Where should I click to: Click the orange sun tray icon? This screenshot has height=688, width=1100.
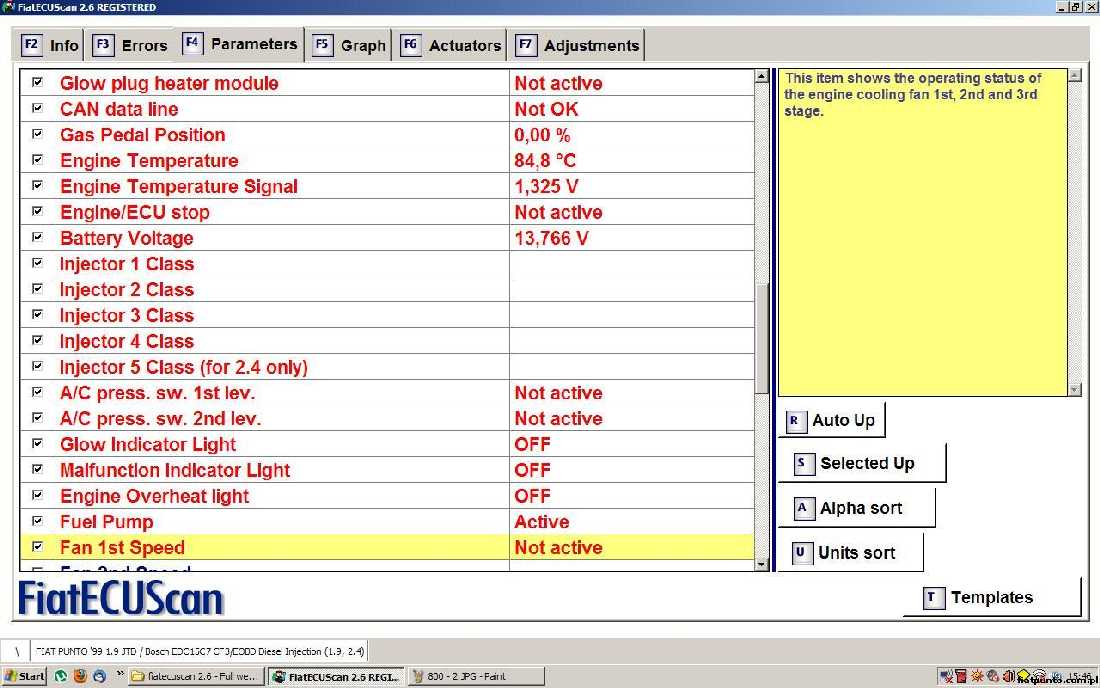977,676
